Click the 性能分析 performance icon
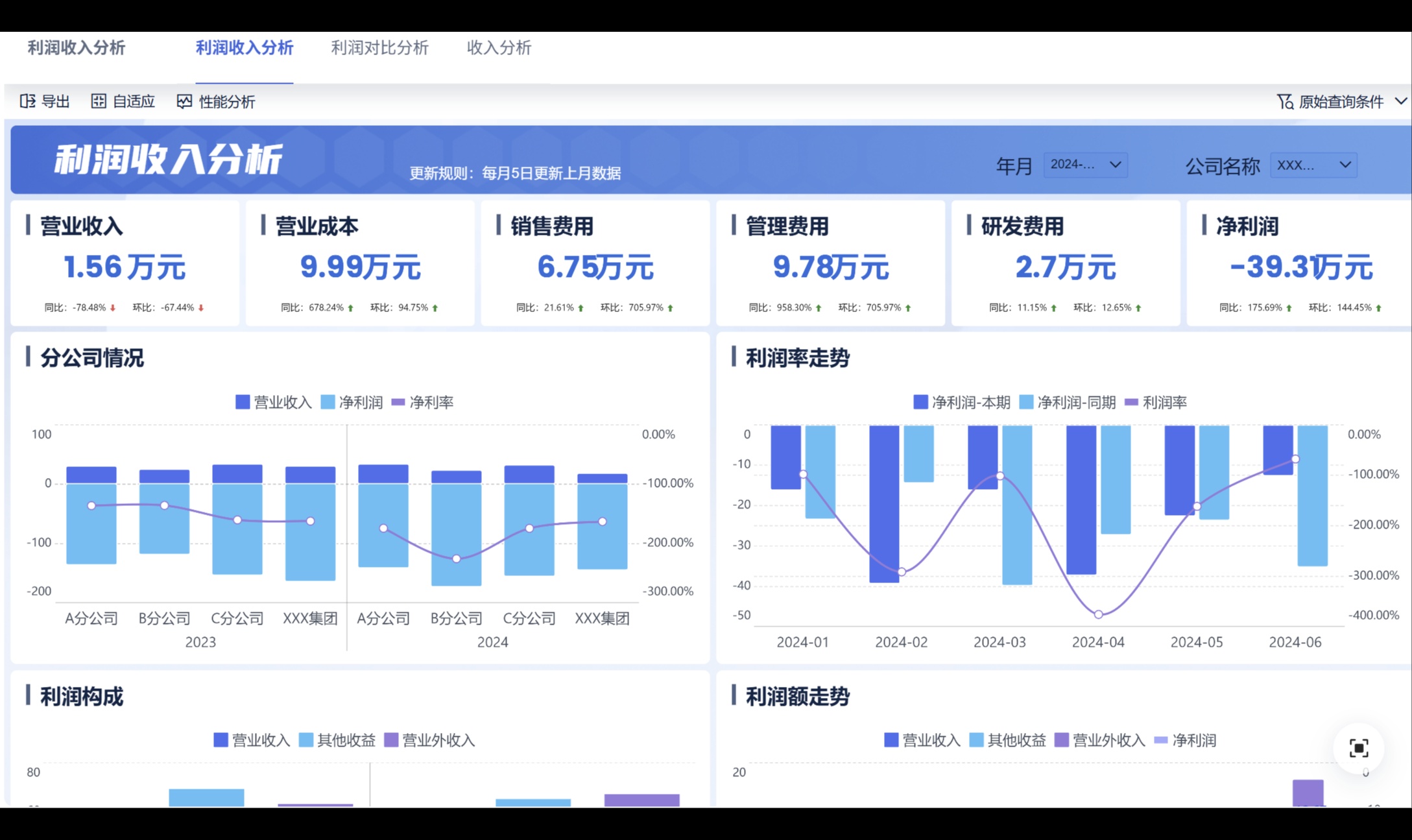 (184, 101)
